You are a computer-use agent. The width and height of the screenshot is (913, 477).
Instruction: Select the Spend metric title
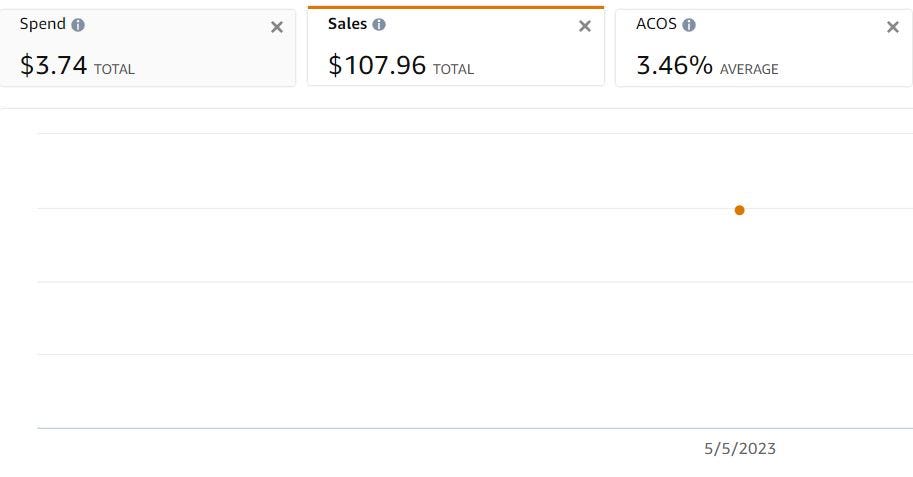[42, 24]
